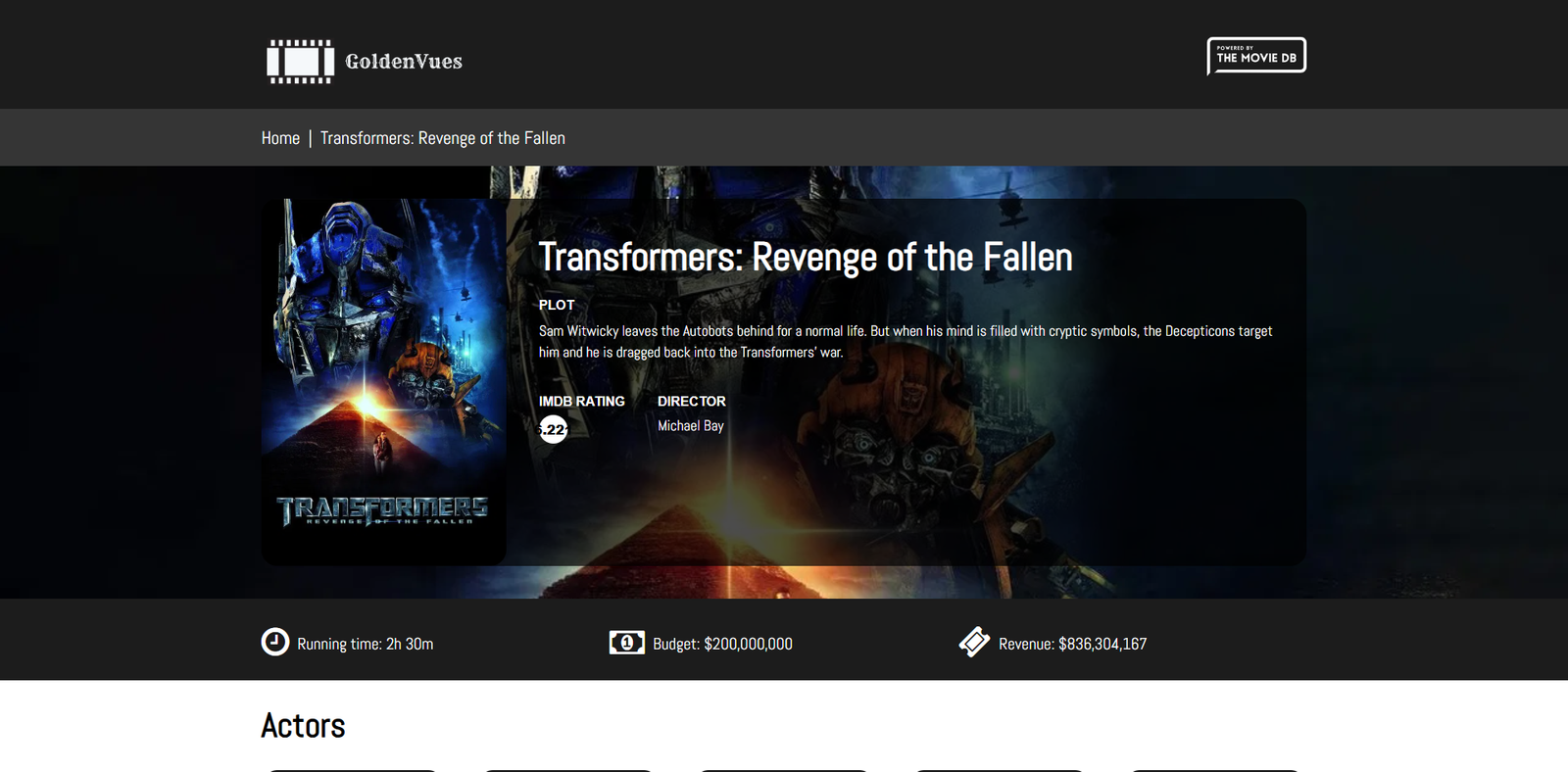Viewport: 1568px width, 772px height.
Task: Click the revenue ticket icon
Action: pos(974,642)
